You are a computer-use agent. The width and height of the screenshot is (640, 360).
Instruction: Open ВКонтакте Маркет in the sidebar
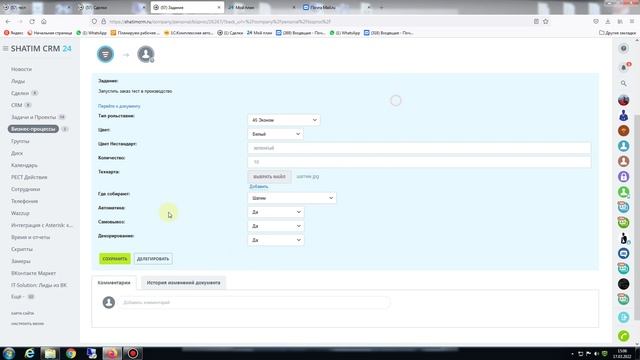coord(33,273)
